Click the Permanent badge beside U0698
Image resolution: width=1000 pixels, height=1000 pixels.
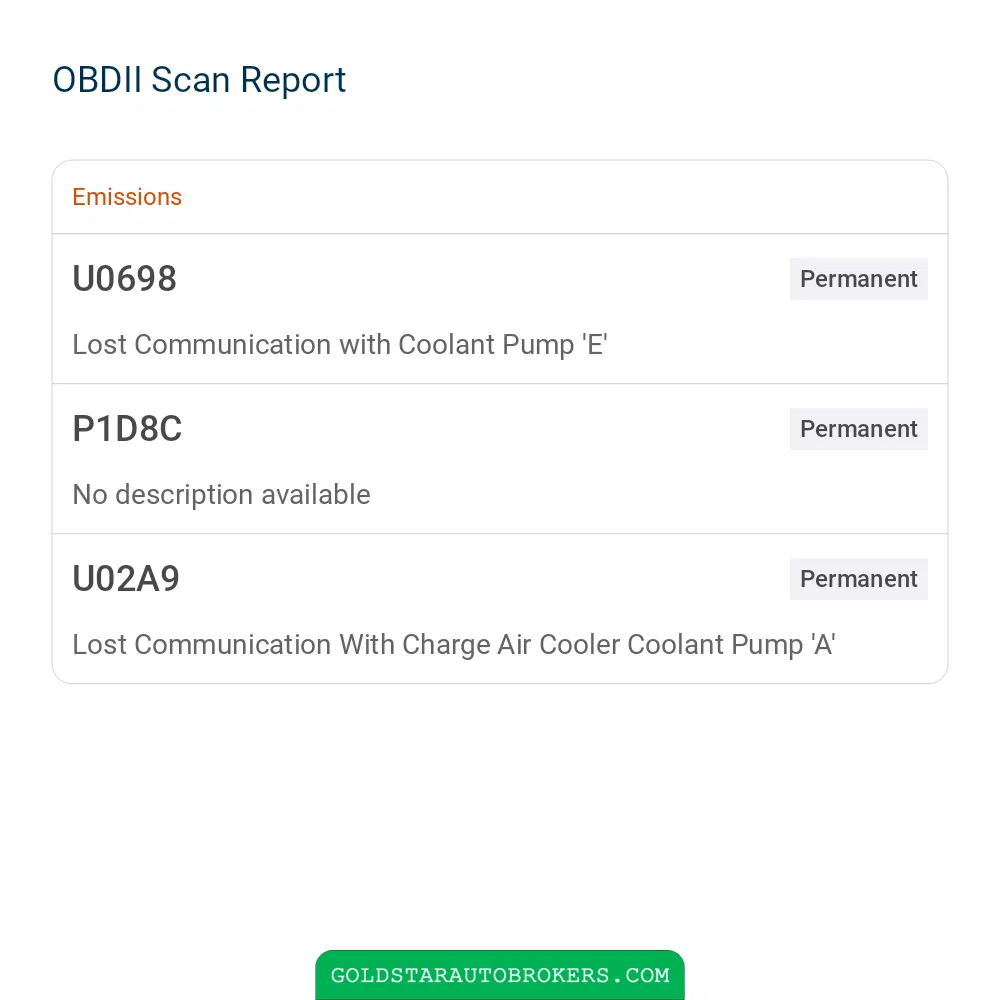point(858,279)
